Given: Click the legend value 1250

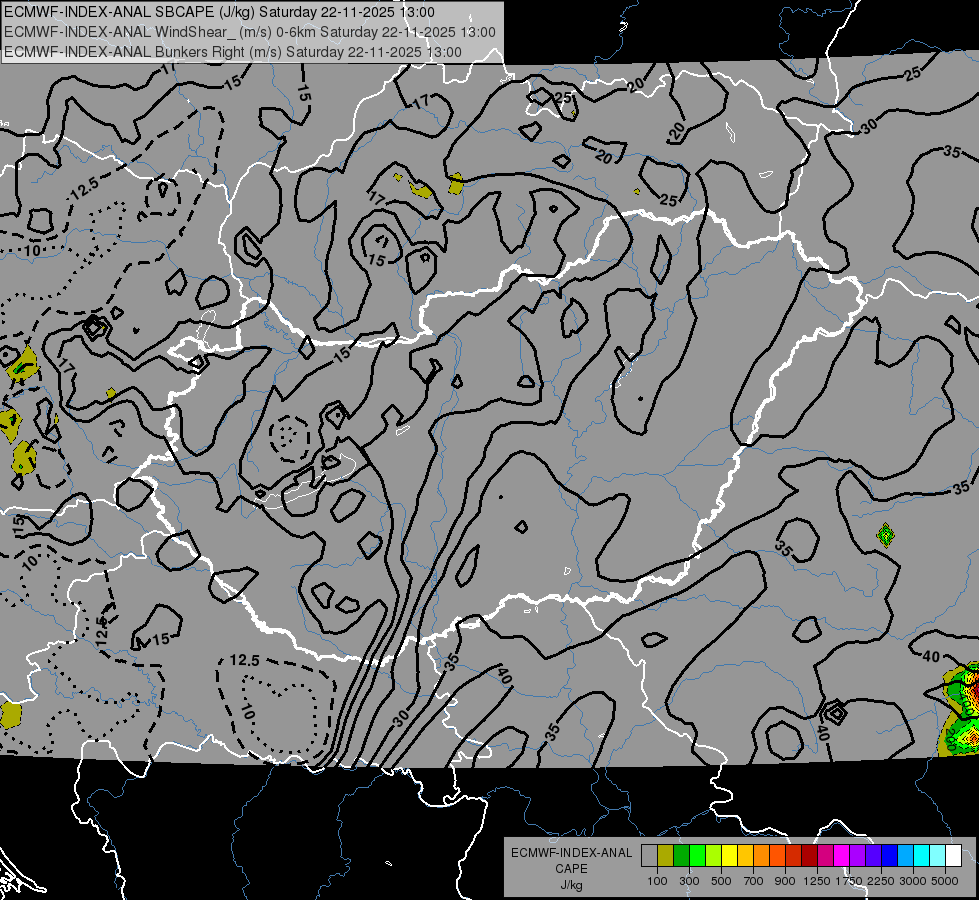Looking at the screenshot, I should (817, 881).
